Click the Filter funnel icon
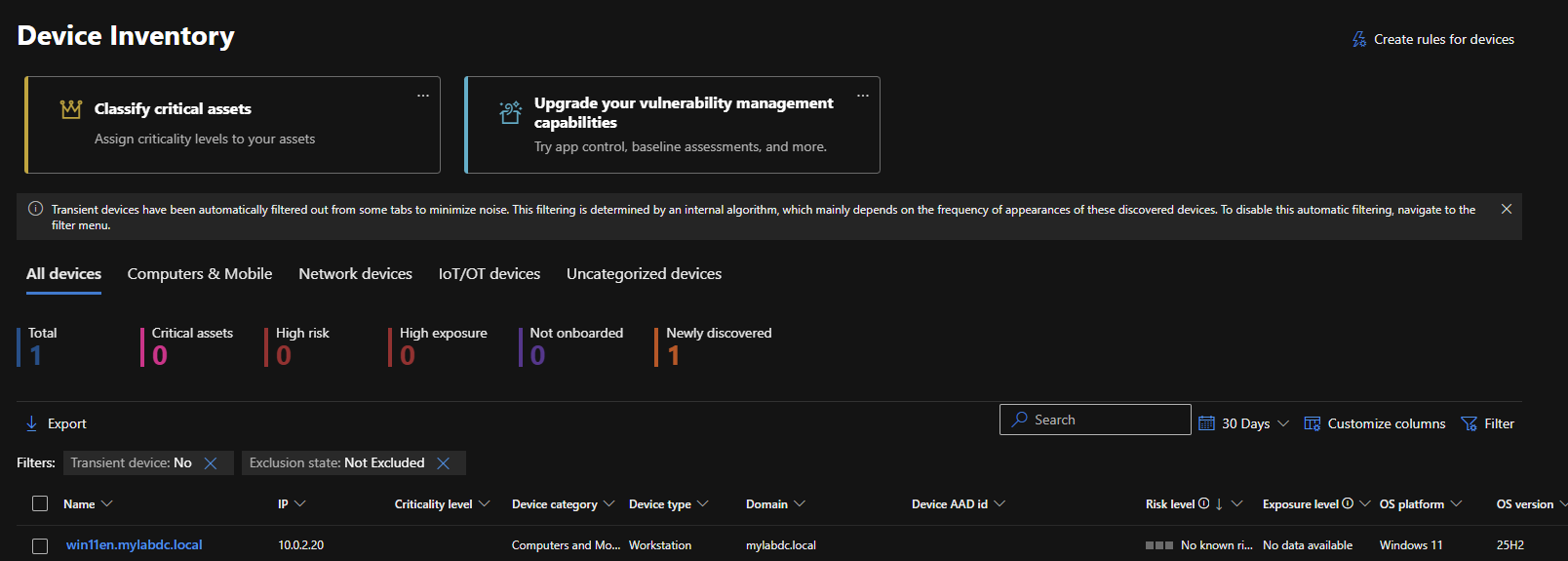This screenshot has width=1568, height=561. click(1469, 423)
